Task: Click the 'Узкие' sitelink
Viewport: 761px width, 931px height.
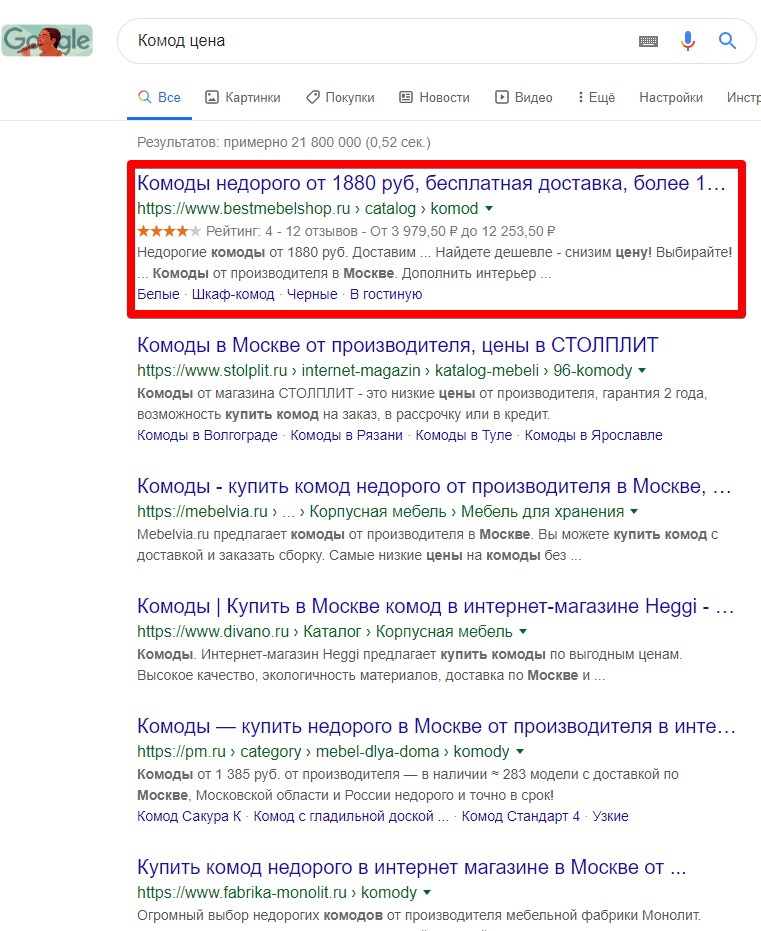Action: (610, 816)
